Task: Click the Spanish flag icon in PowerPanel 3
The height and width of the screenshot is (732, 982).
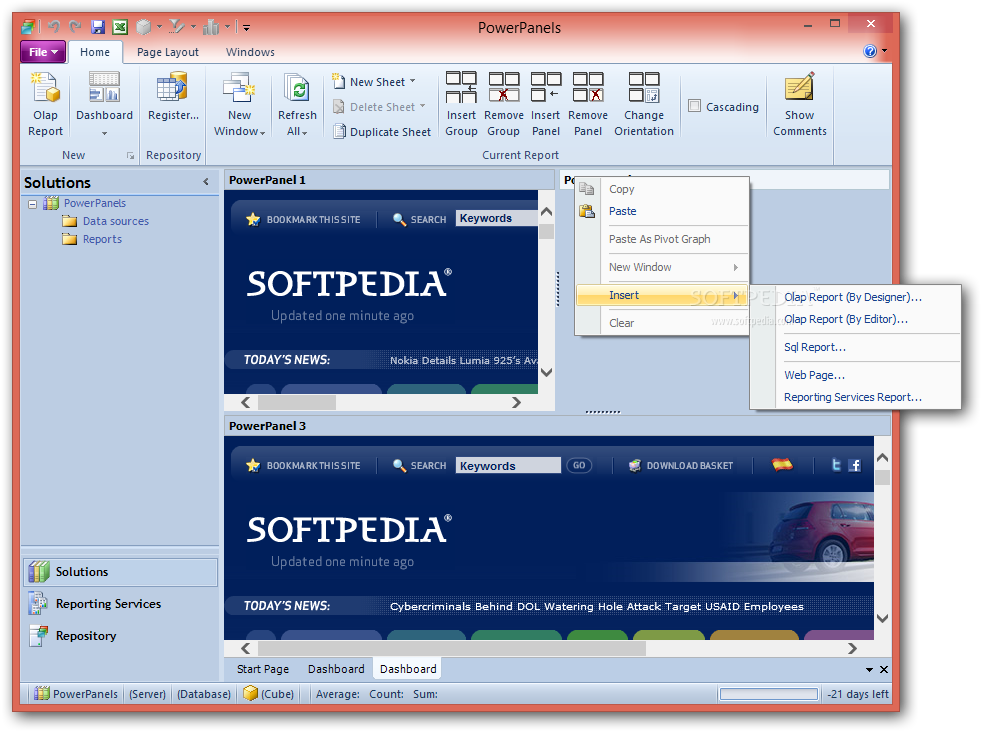Action: coord(782,465)
